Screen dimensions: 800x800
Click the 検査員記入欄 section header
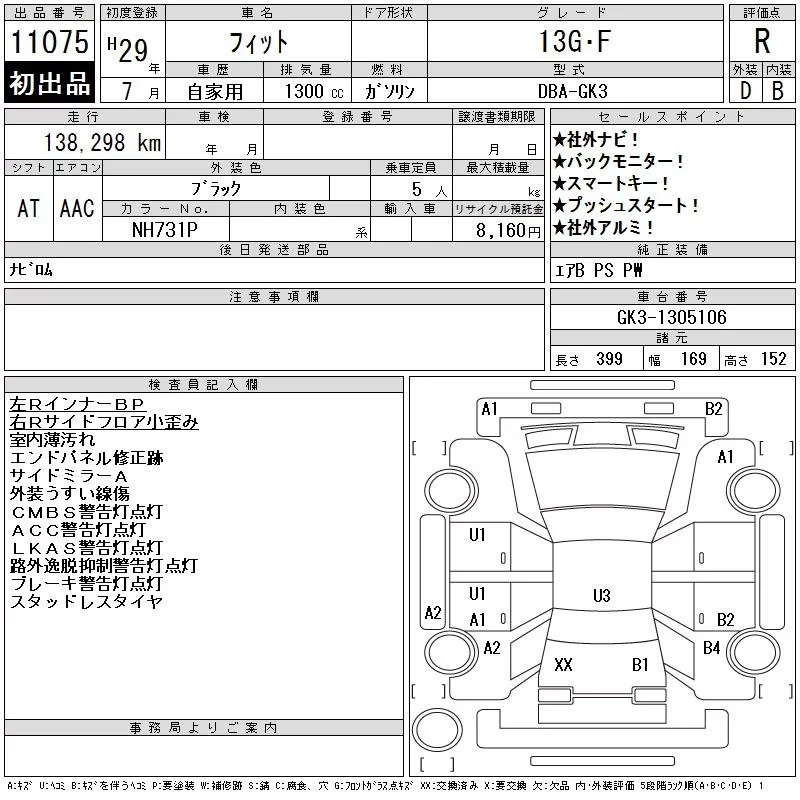click(204, 384)
